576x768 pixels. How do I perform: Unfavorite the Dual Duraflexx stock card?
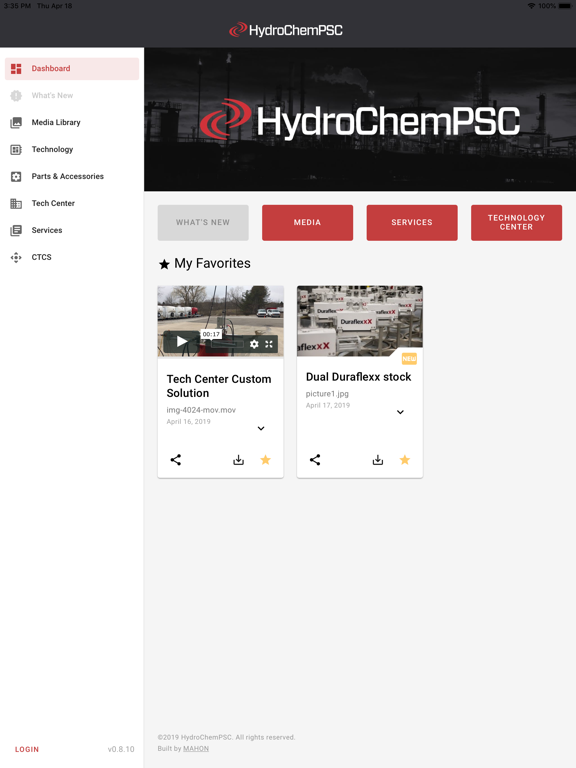pyautogui.click(x=405, y=459)
